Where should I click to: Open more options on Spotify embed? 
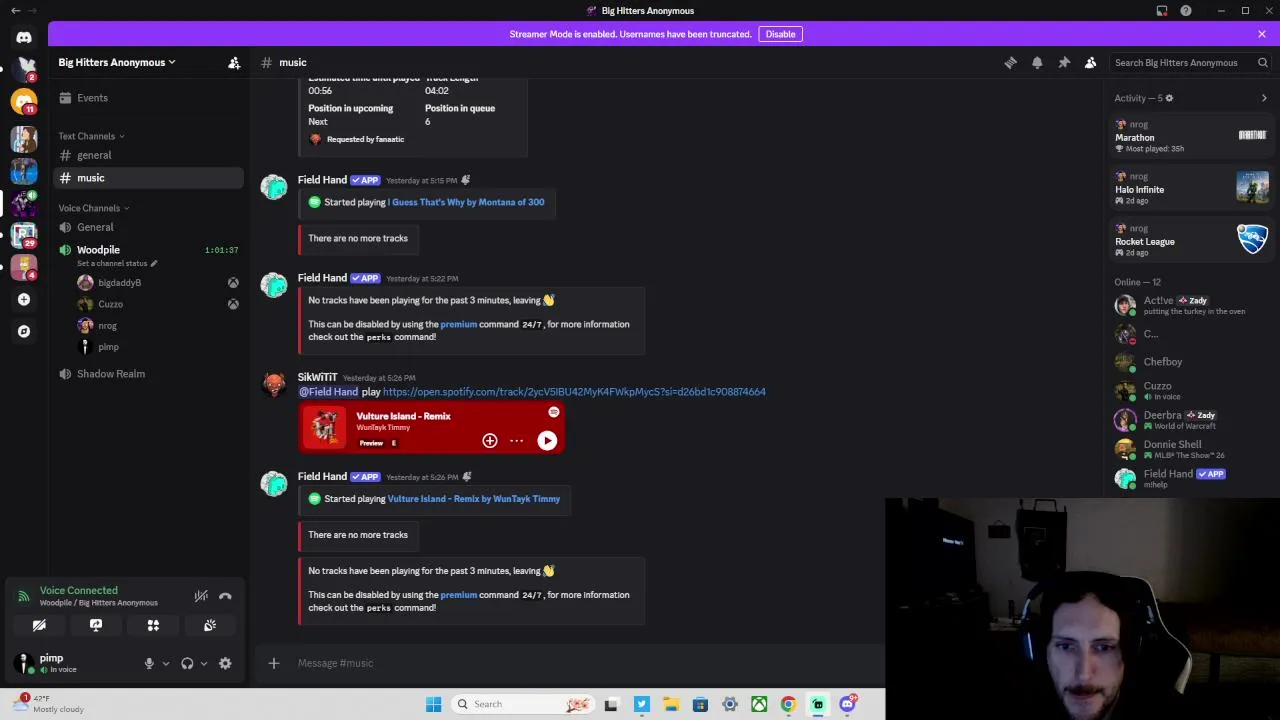coord(516,441)
